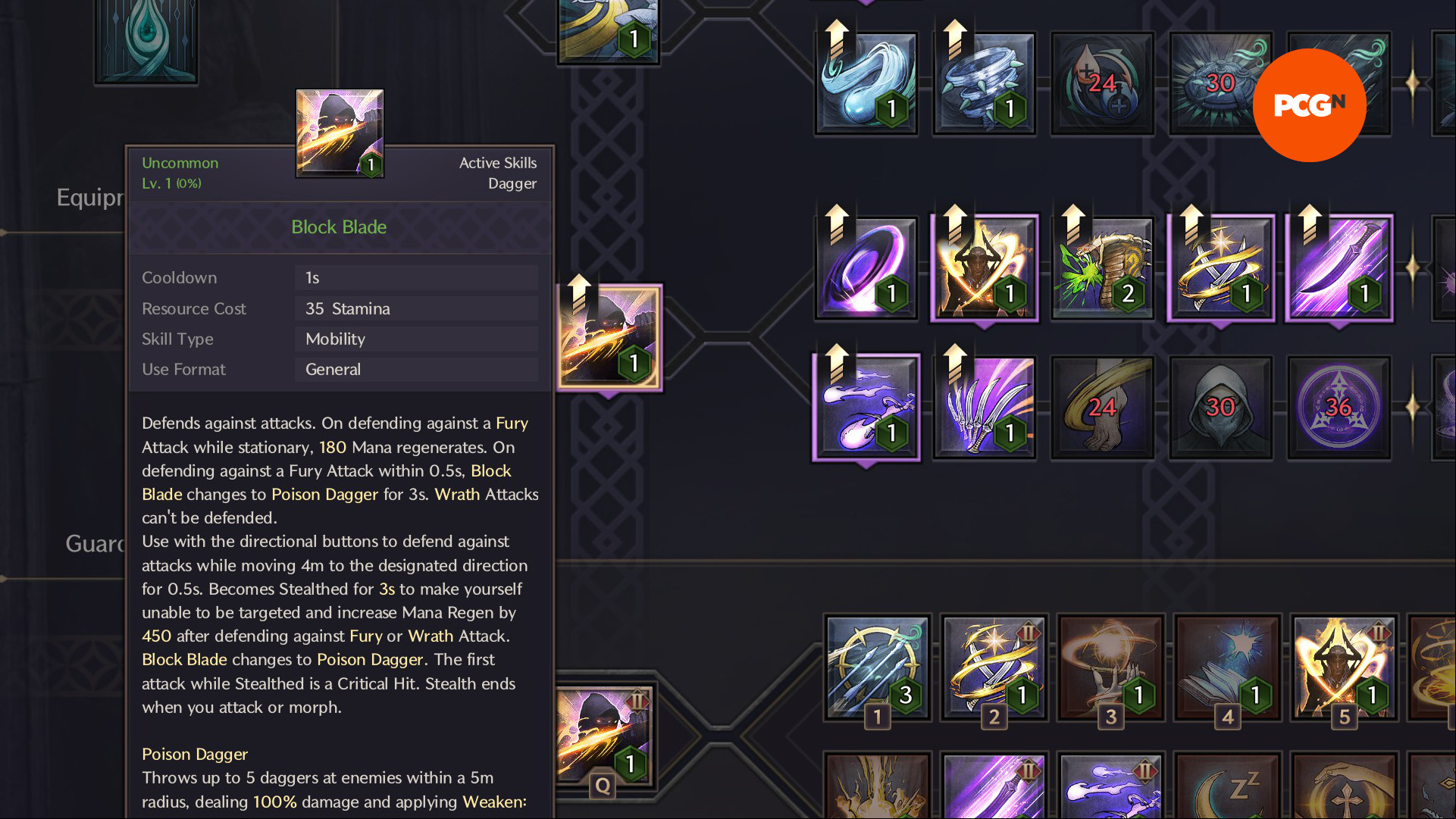Image resolution: width=1456 pixels, height=819 pixels.
Task: Click the upgrade arrow on Block Blade skill
Action: click(579, 293)
